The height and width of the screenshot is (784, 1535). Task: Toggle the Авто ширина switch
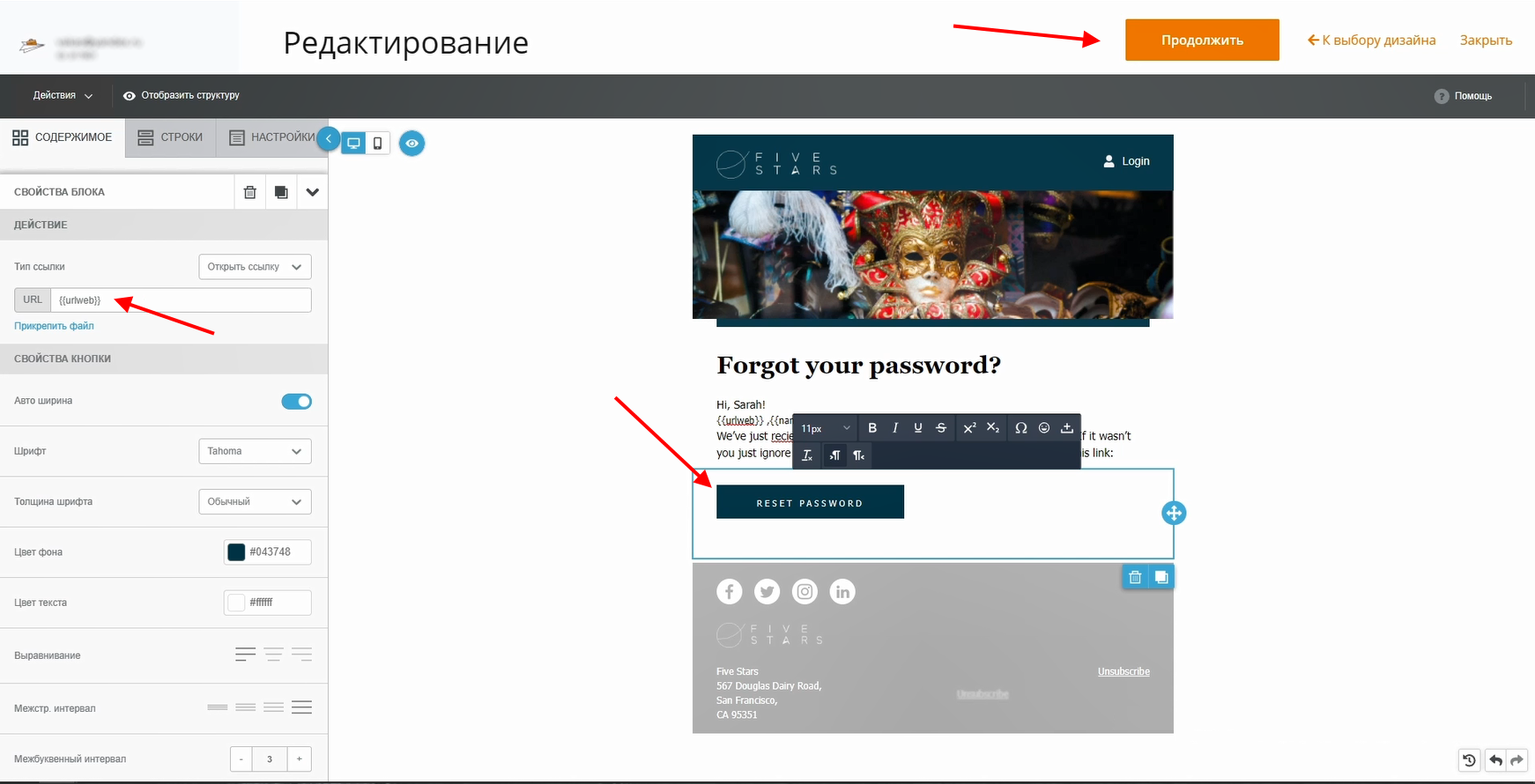[x=297, y=402]
